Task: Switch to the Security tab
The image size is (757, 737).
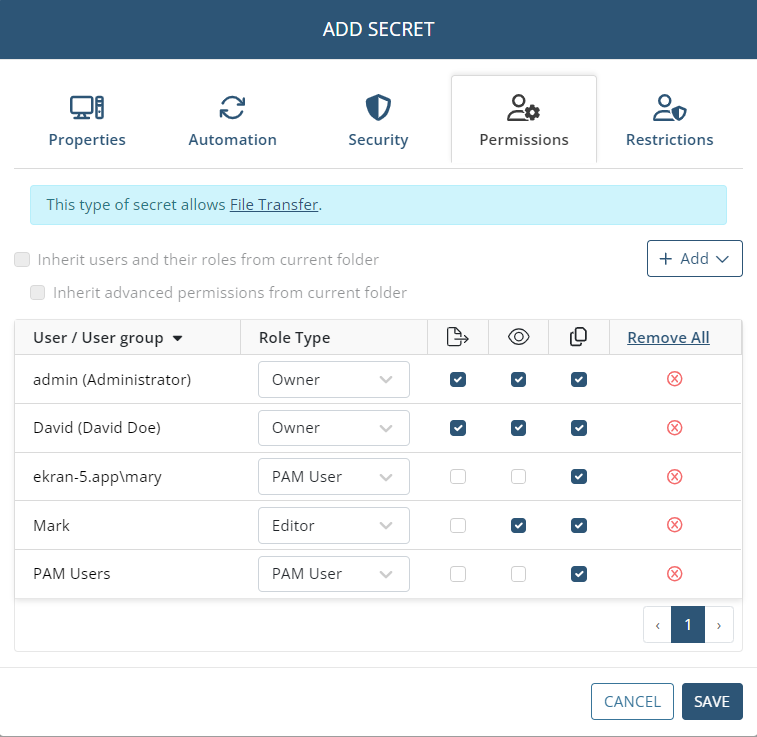Action: click(x=378, y=122)
